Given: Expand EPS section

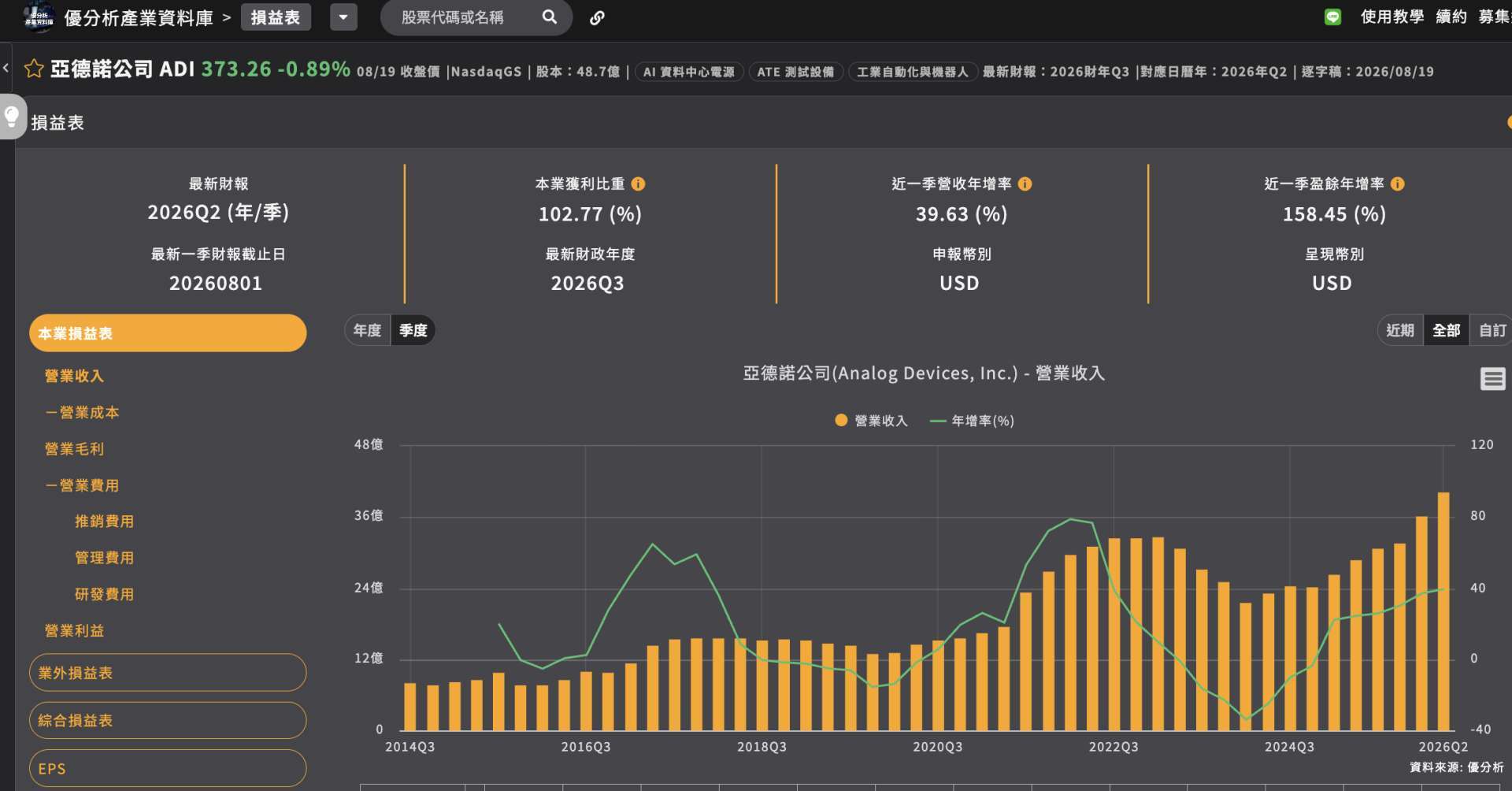Looking at the screenshot, I should 168,768.
